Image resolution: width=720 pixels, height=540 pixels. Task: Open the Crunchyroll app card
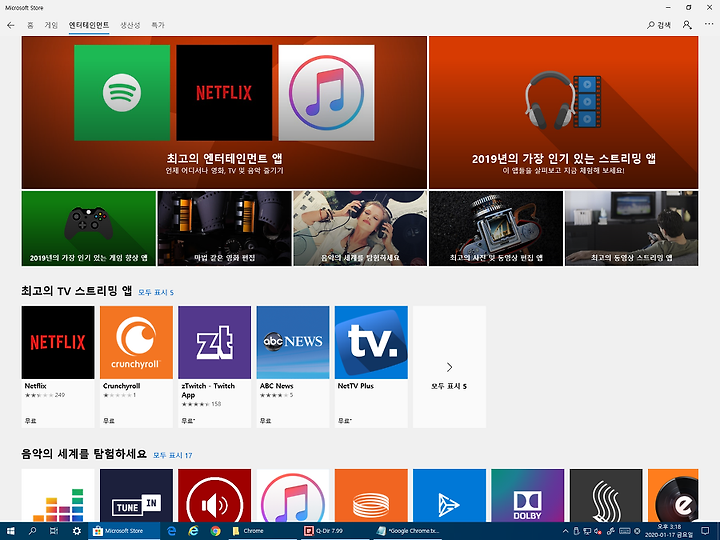click(136, 367)
